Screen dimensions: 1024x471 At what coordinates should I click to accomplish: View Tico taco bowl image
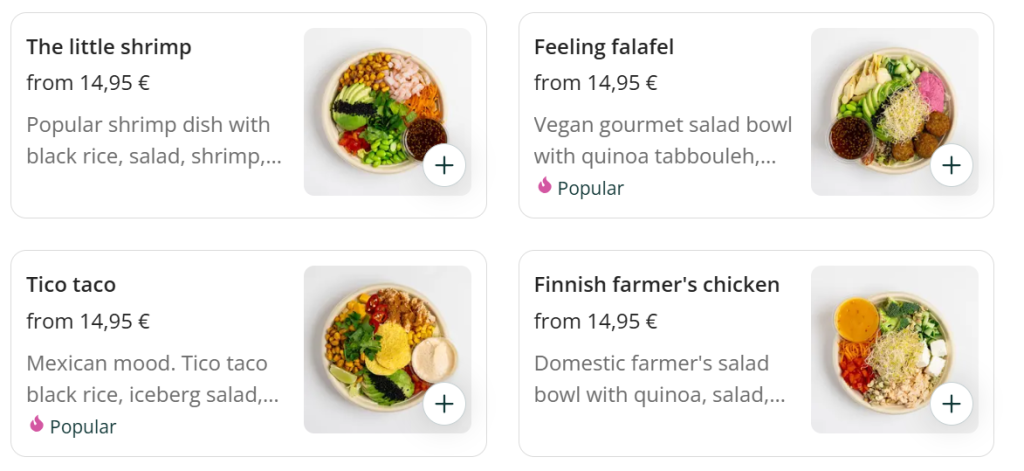click(x=380, y=343)
